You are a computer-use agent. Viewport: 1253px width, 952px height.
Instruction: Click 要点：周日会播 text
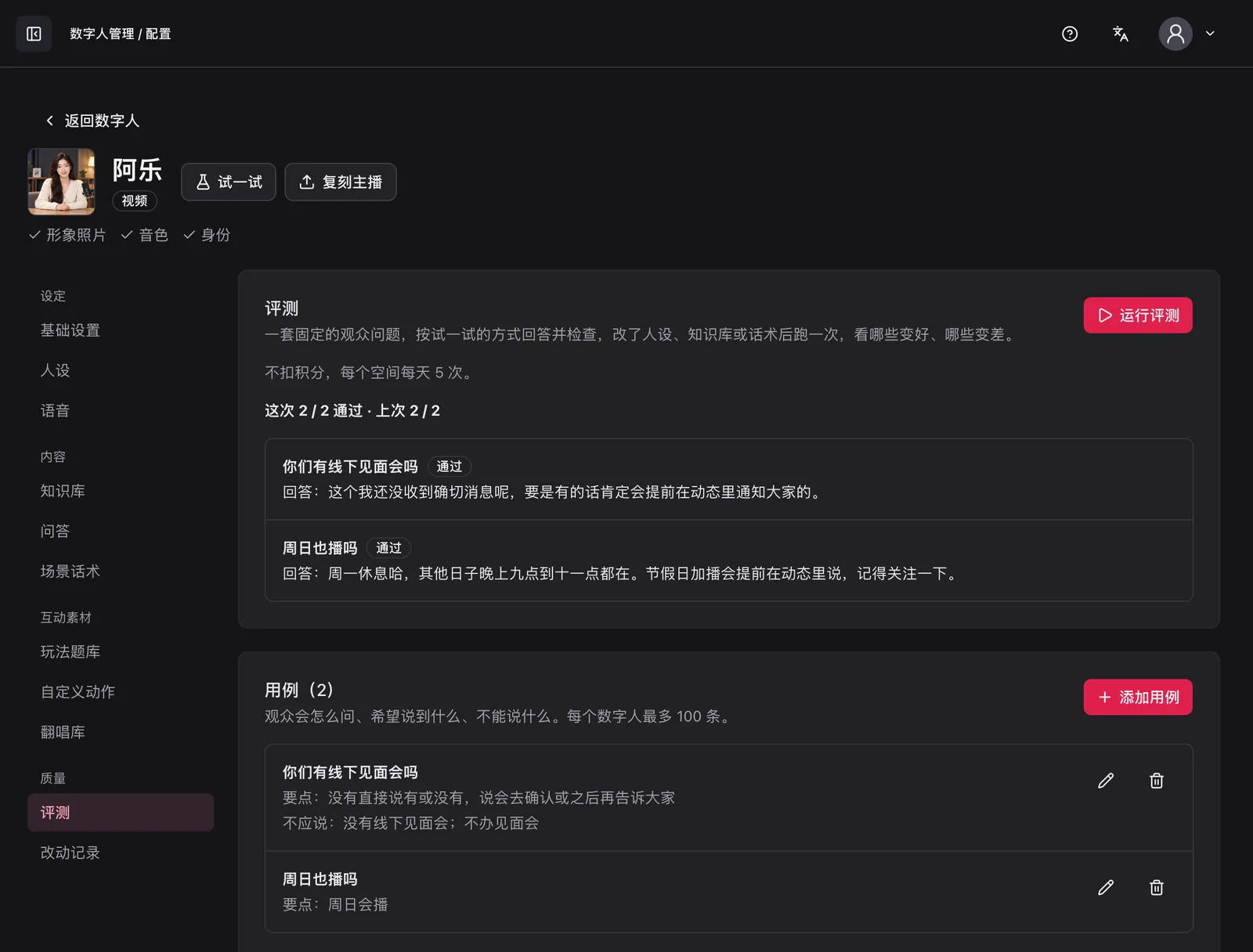tap(335, 904)
